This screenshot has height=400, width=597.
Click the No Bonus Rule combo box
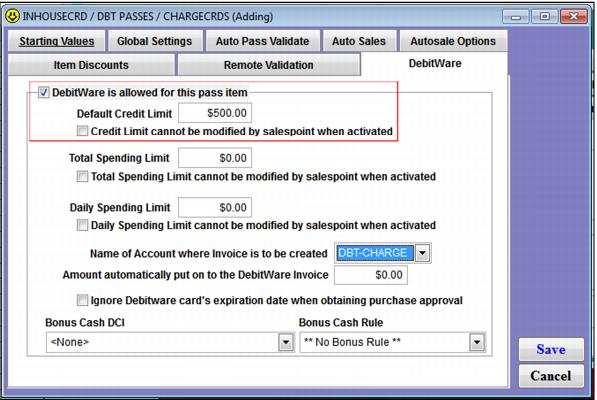(393, 342)
